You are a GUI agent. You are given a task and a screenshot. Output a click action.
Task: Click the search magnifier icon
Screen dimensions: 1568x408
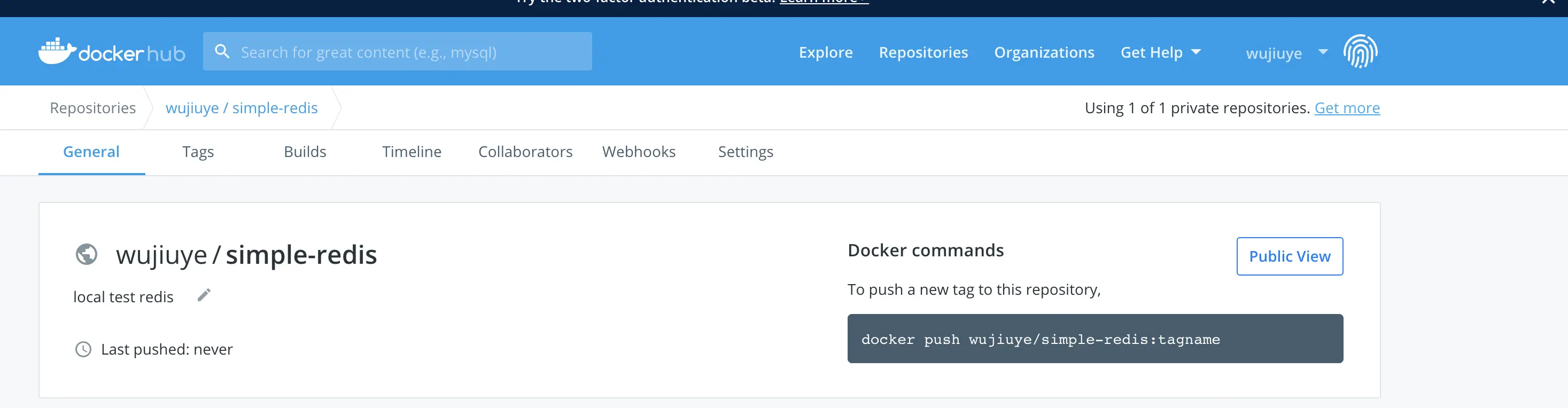tap(222, 52)
